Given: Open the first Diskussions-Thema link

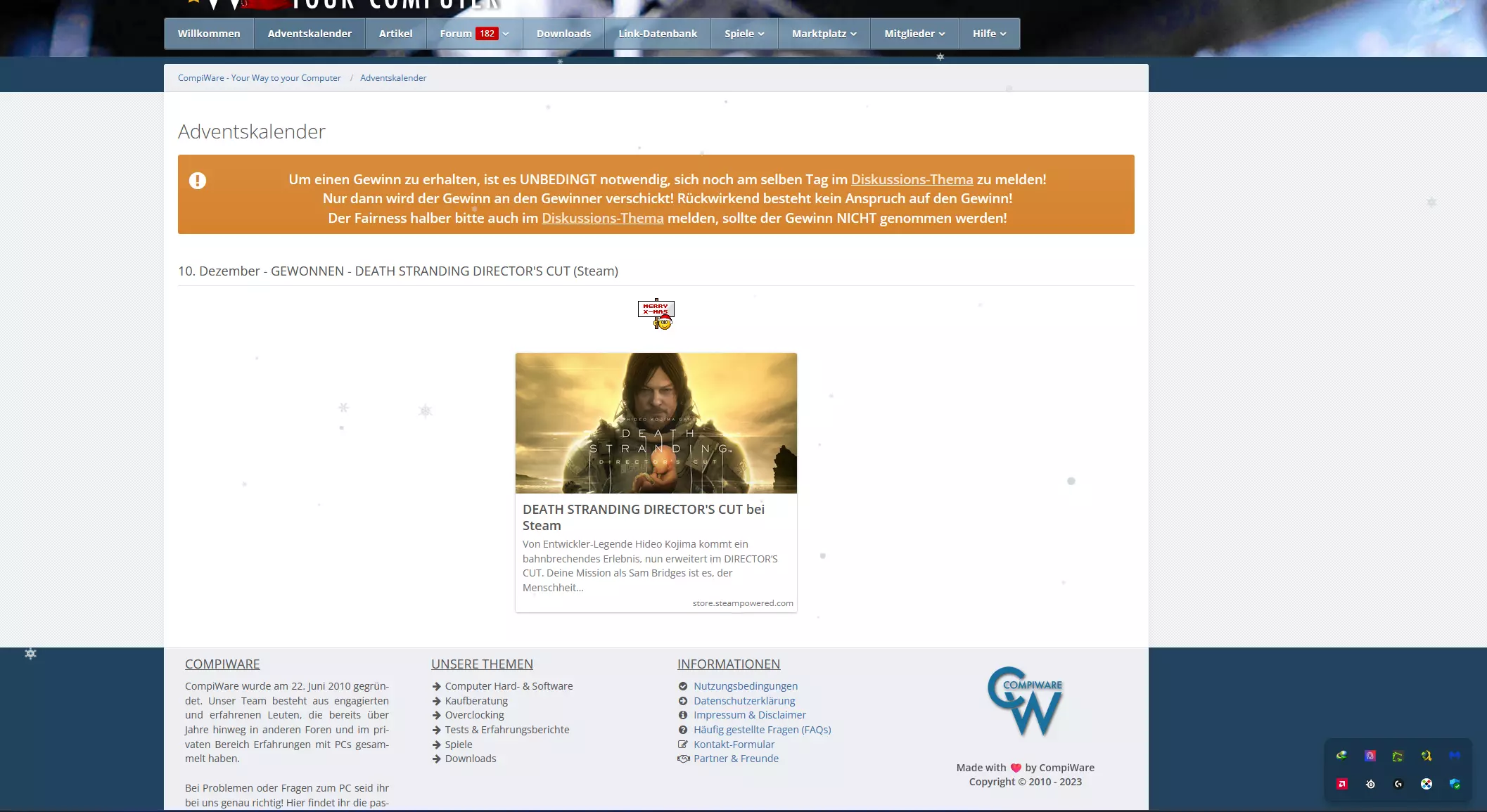Looking at the screenshot, I should coord(912,179).
